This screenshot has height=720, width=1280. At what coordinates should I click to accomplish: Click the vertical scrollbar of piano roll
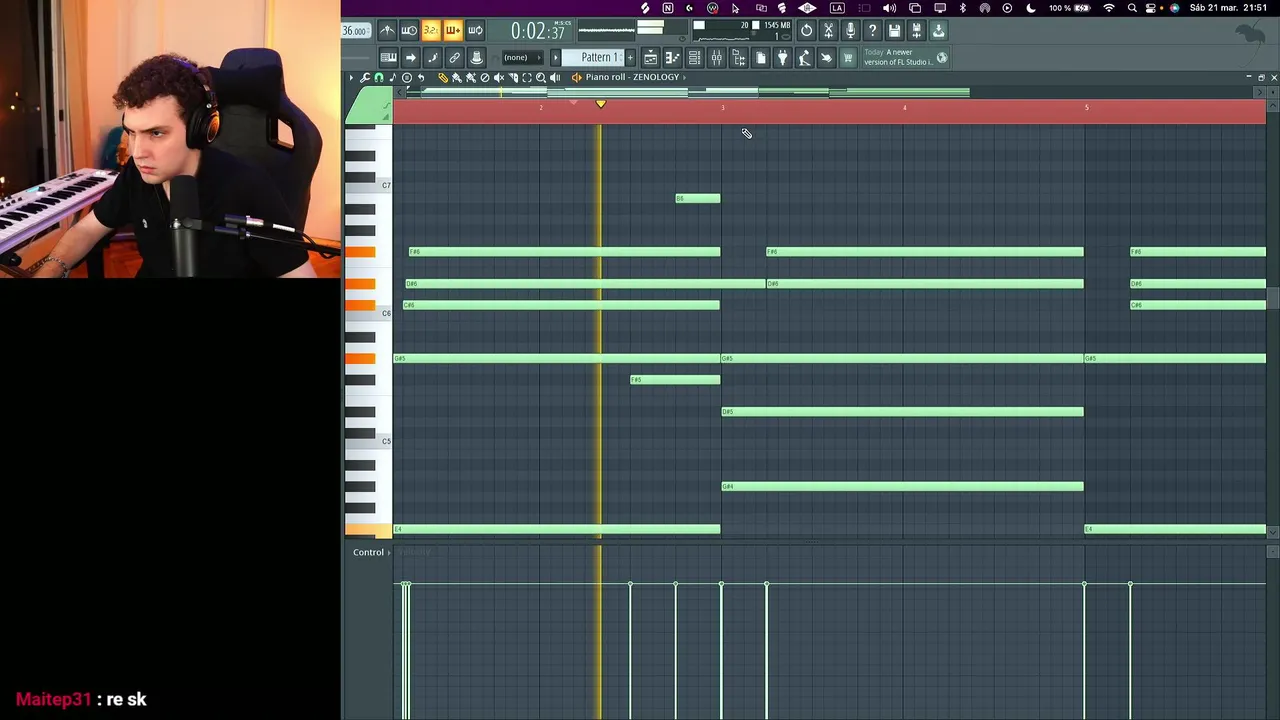click(x=1273, y=298)
